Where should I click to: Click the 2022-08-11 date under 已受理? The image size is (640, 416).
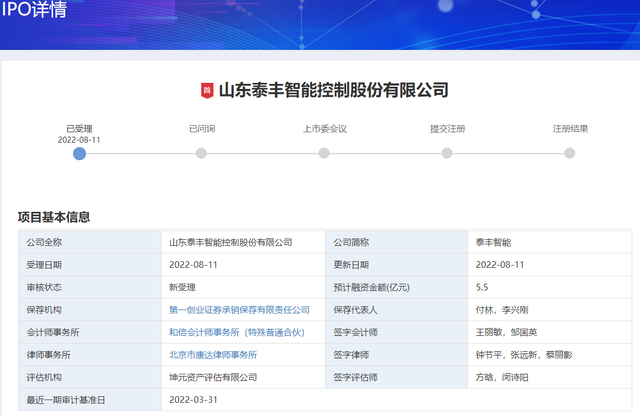pyautogui.click(x=79, y=140)
